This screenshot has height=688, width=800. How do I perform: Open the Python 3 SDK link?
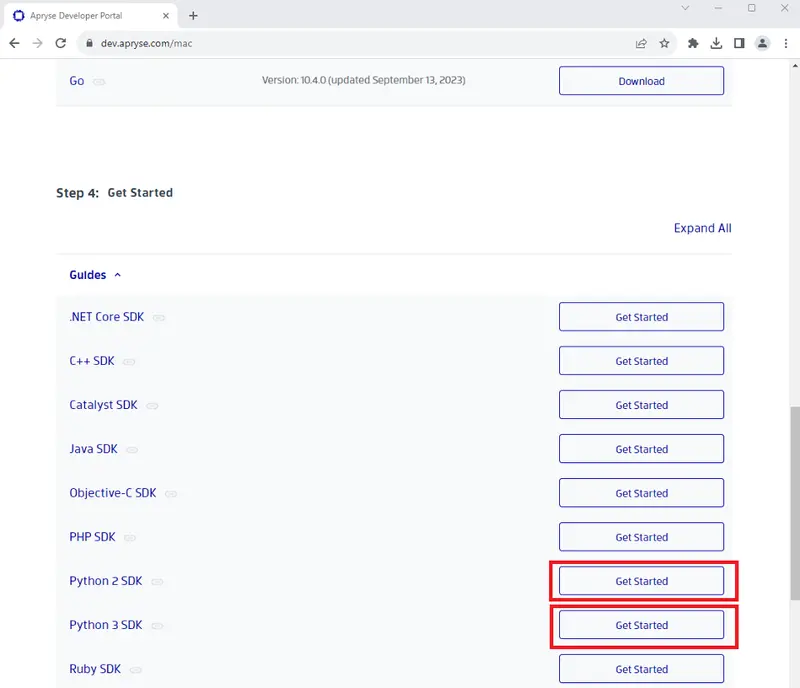pos(106,625)
